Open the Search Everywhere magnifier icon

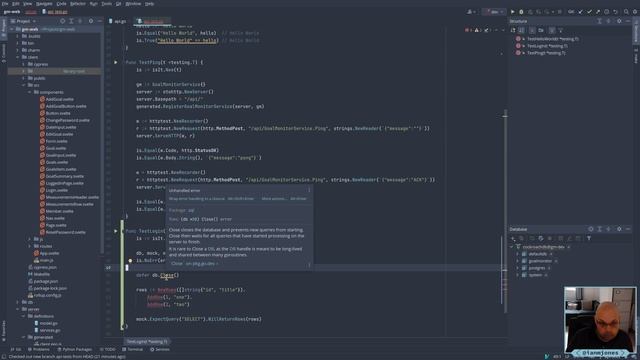coord(626,12)
